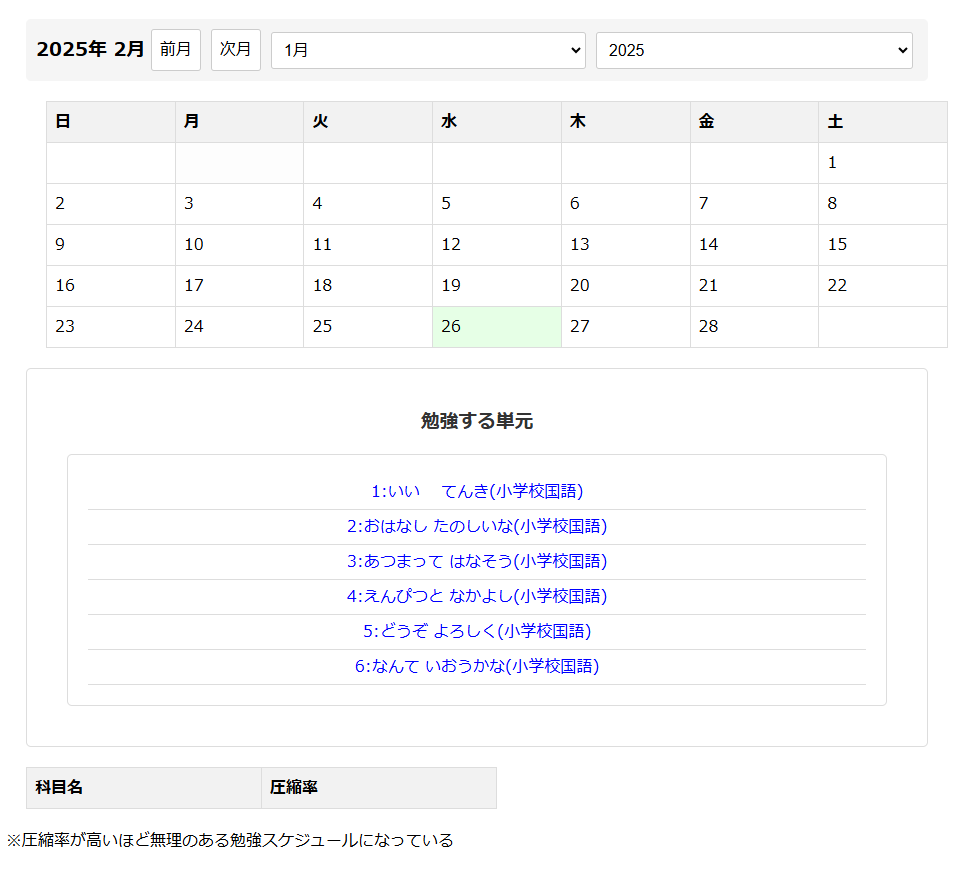Click date 17 on the calendar
This screenshot has height=873, width=956.
point(239,286)
